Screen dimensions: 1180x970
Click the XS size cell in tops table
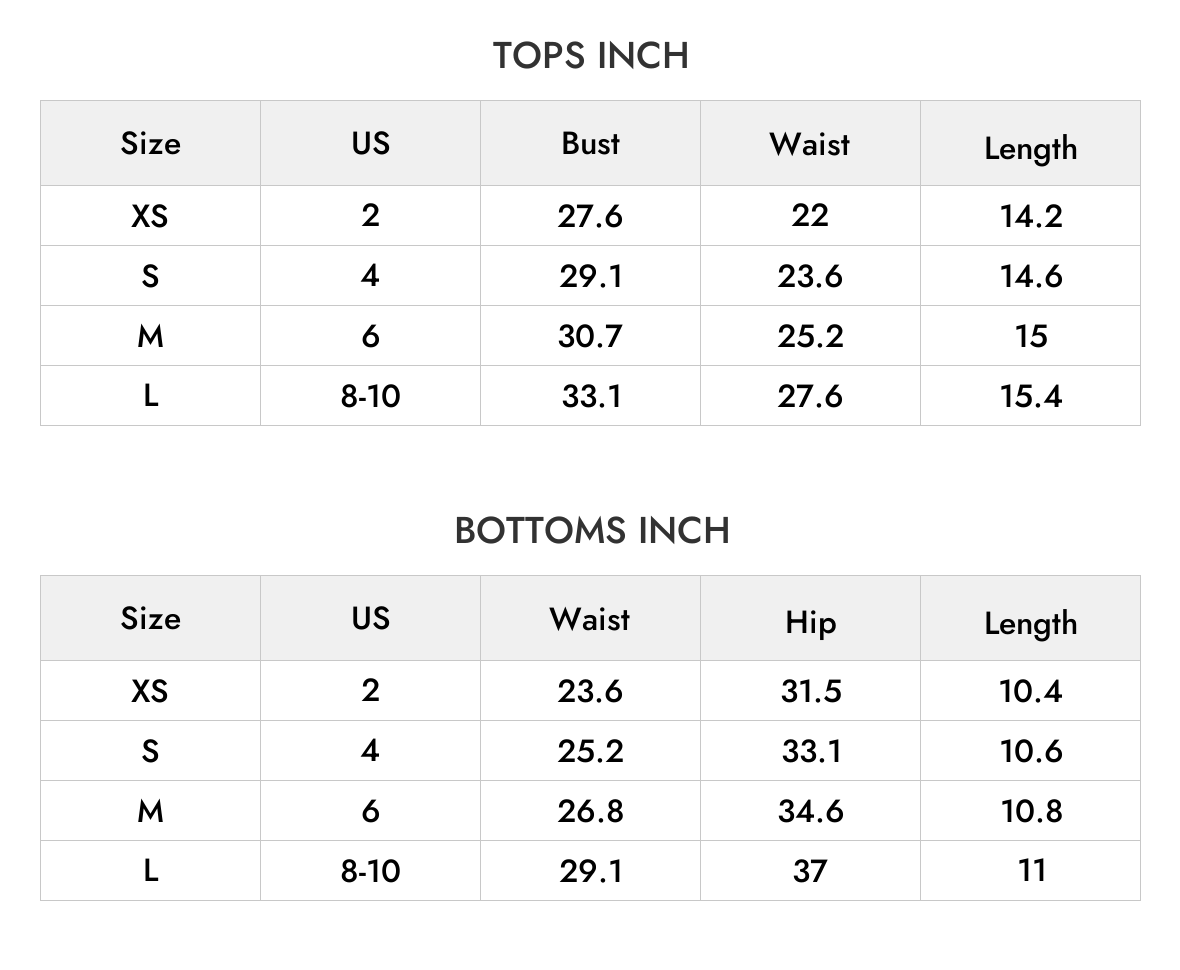point(150,216)
